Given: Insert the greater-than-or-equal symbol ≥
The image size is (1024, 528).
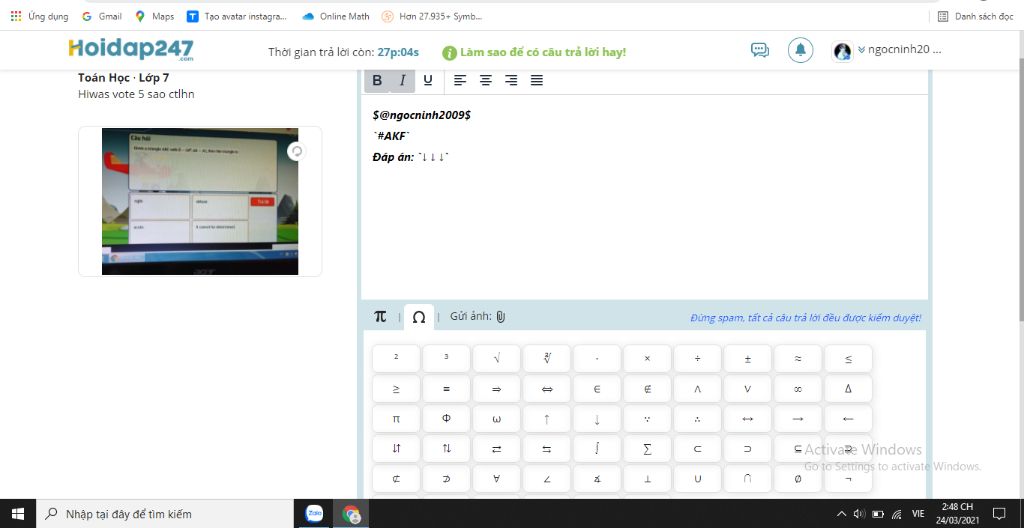Looking at the screenshot, I should coord(396,389).
